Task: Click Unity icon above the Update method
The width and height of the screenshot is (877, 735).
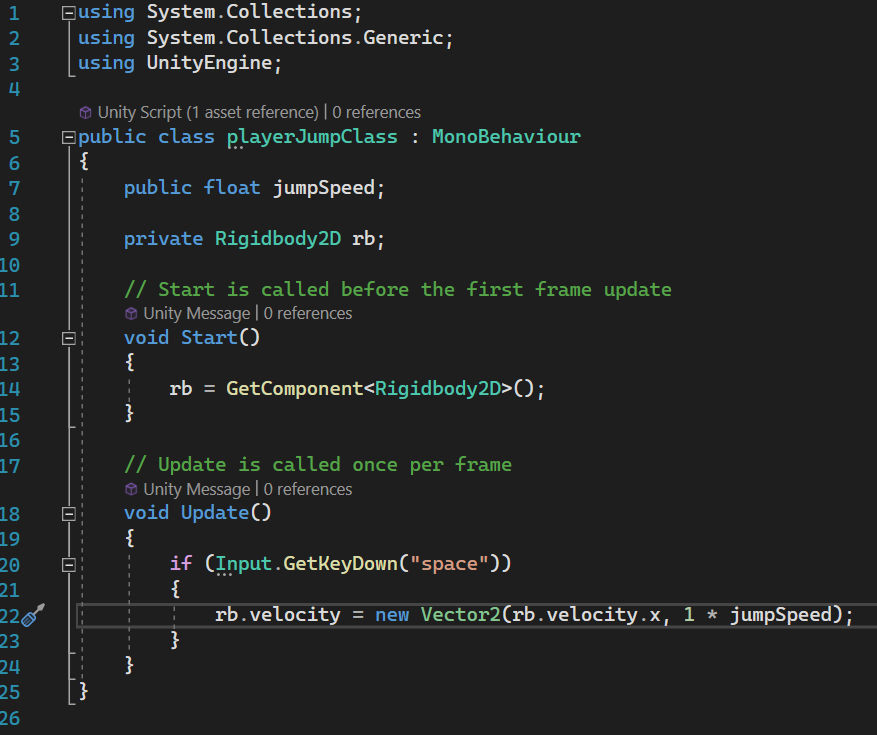Action: tap(131, 489)
